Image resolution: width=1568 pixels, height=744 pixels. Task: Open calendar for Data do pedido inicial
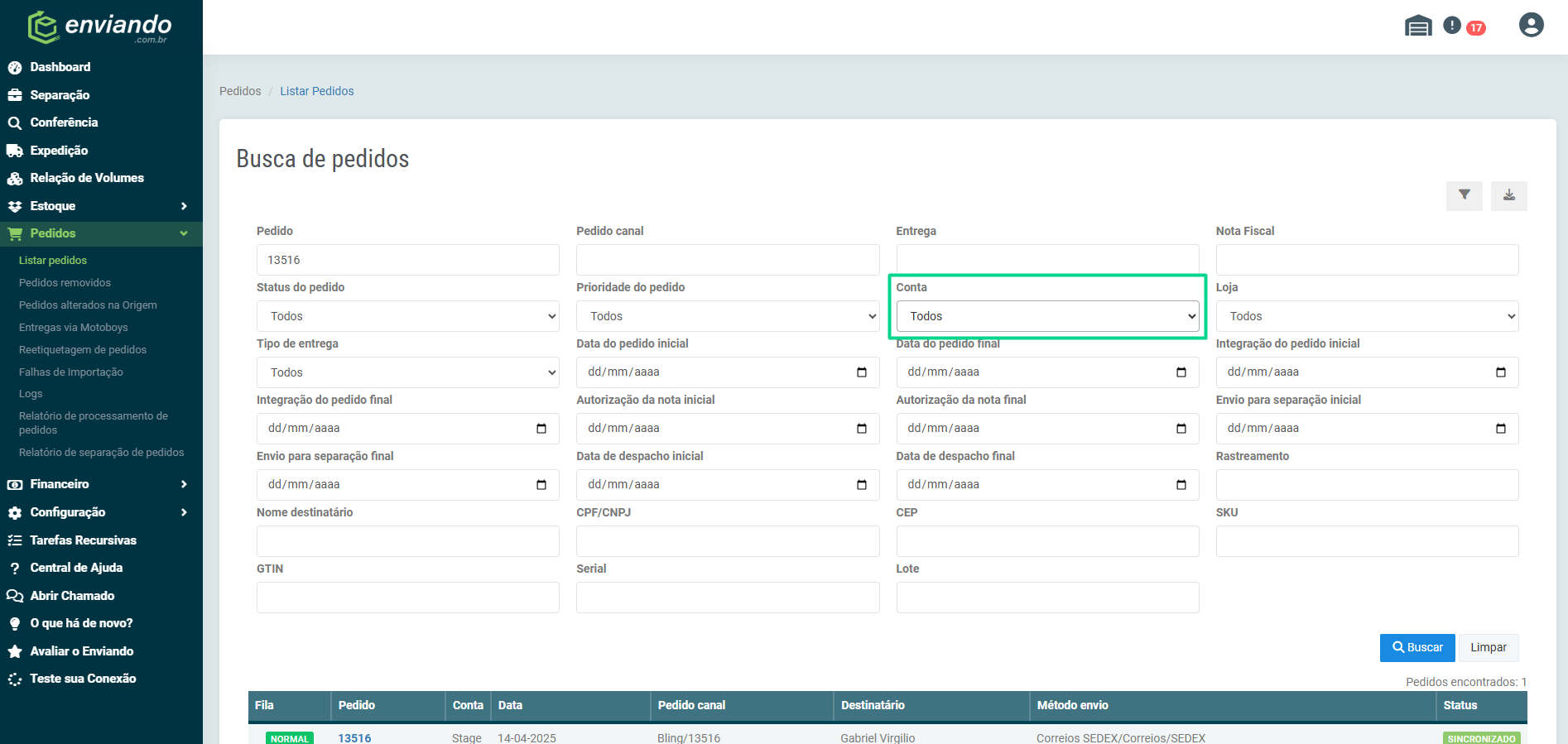click(x=862, y=372)
